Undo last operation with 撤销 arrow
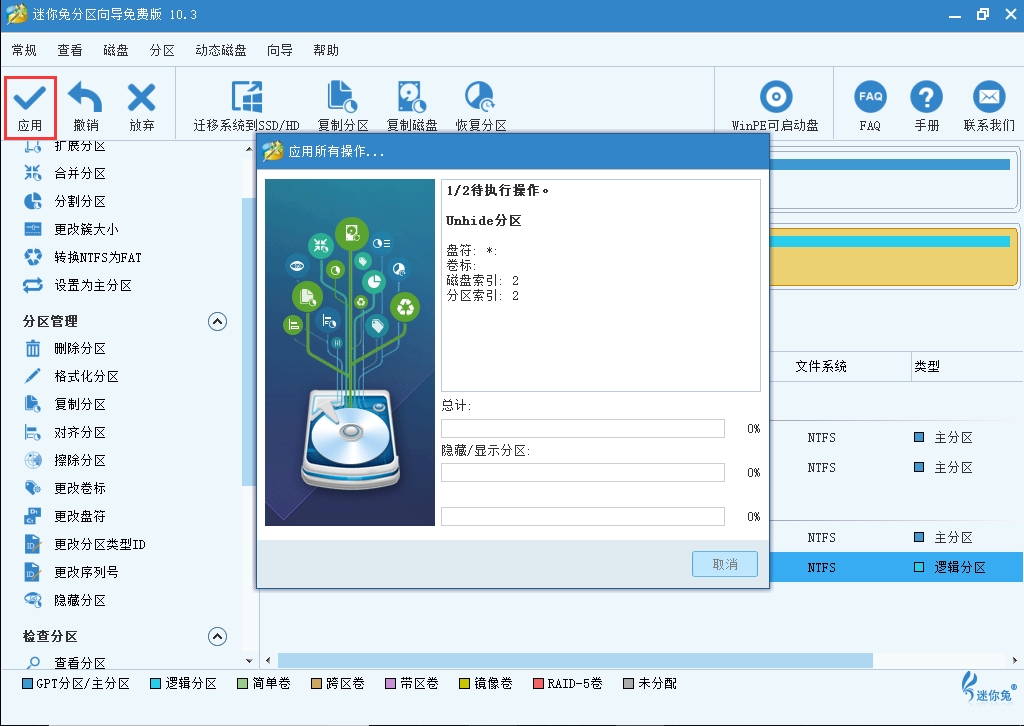Image resolution: width=1024 pixels, height=726 pixels. click(86, 107)
